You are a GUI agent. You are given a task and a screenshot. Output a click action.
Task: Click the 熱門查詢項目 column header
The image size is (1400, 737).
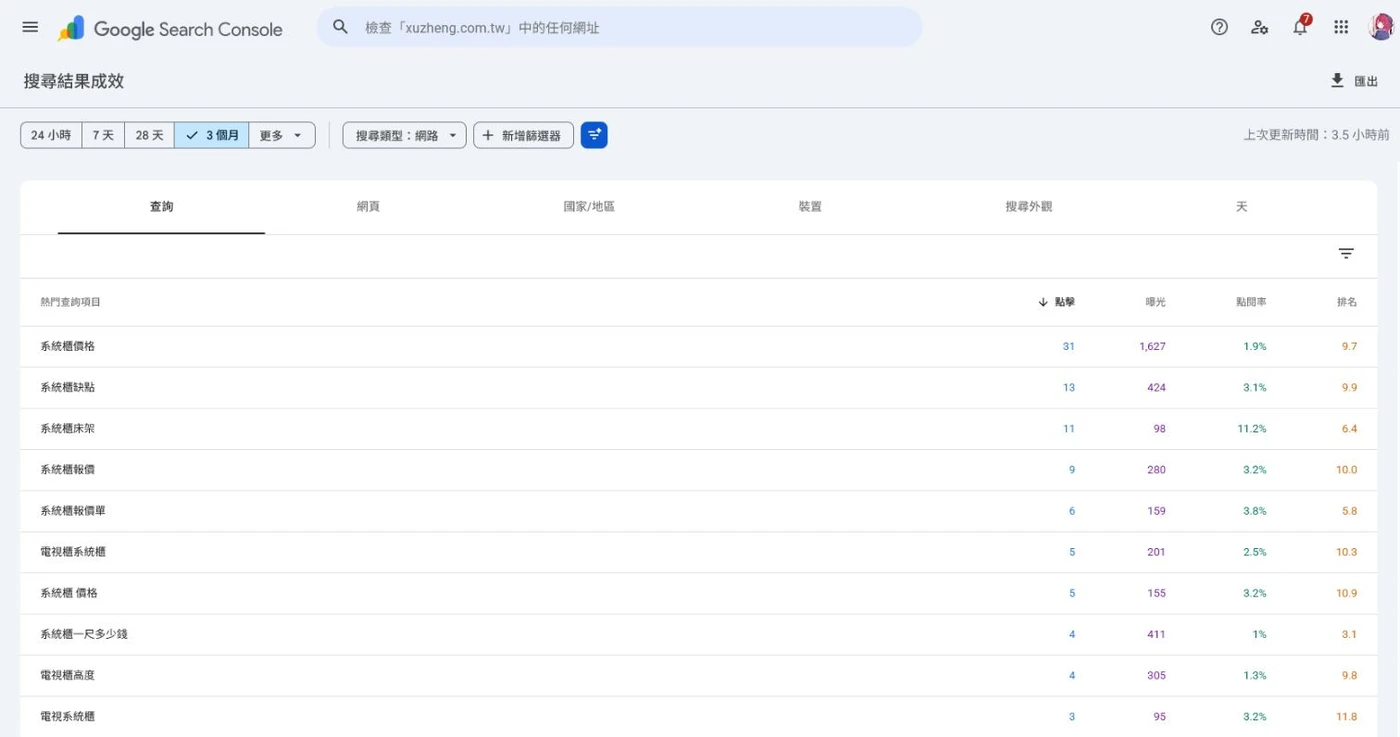tap(70, 302)
